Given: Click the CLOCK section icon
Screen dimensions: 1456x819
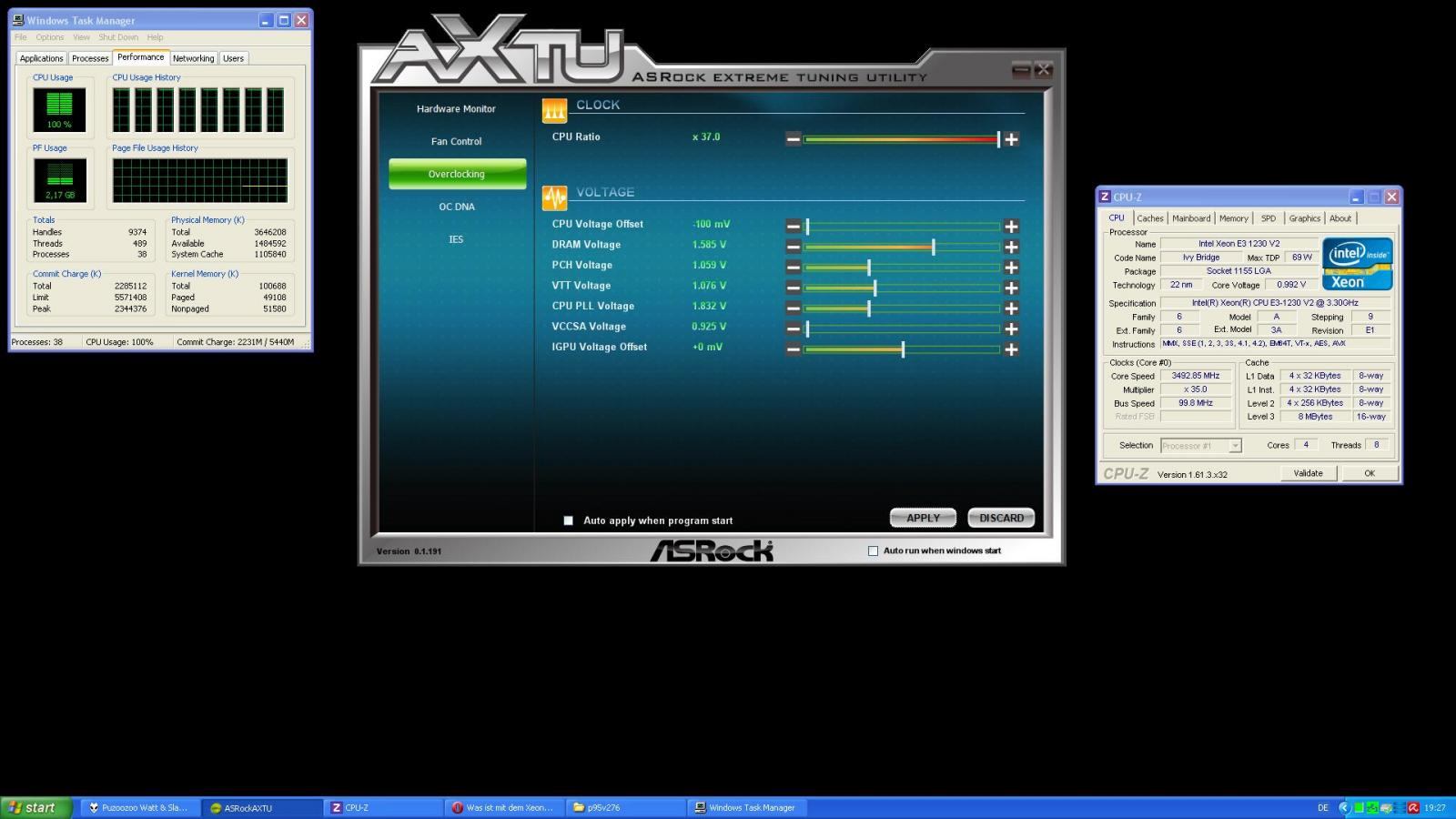Looking at the screenshot, I should pyautogui.click(x=554, y=110).
